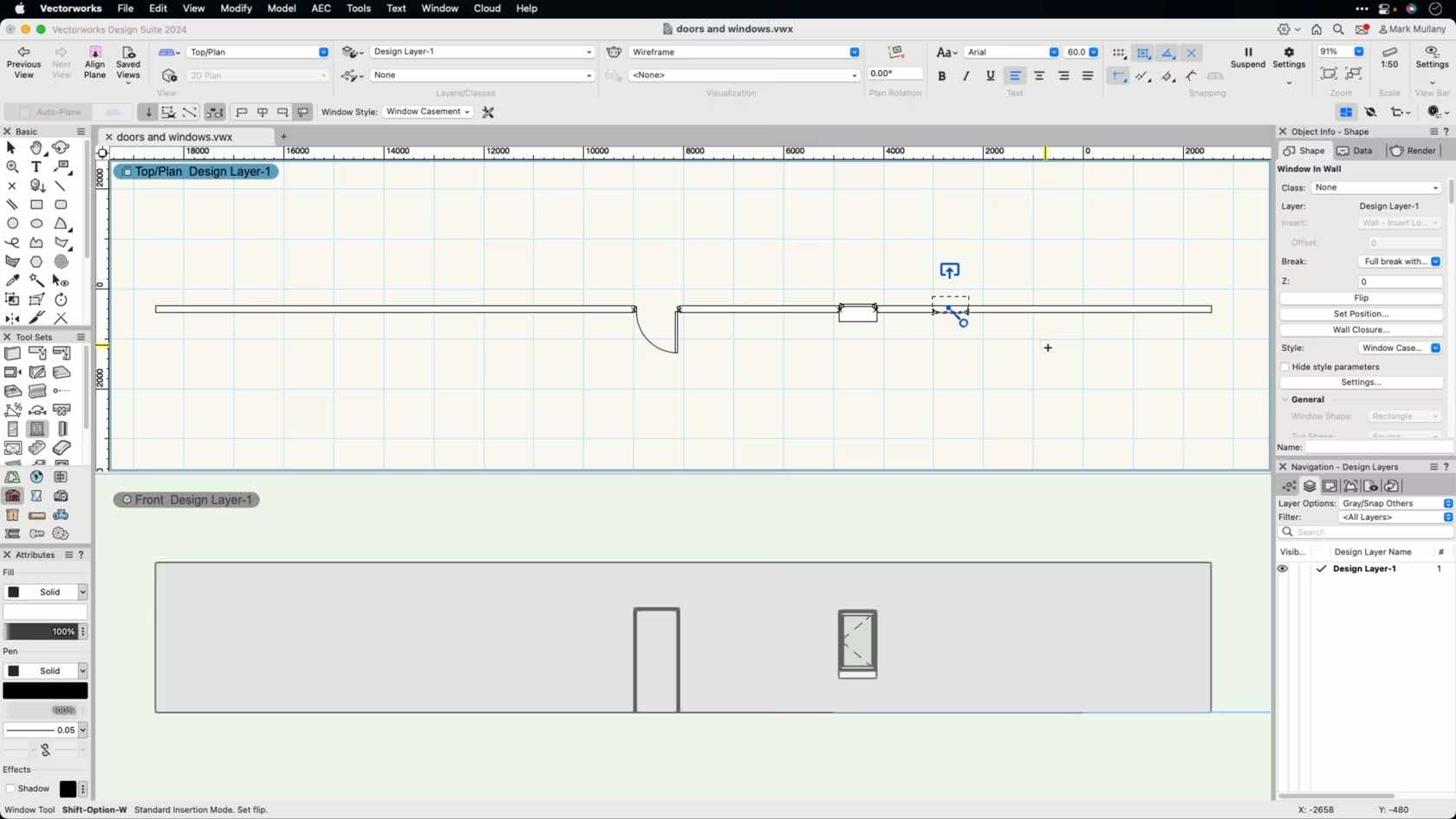Select the Zoom magnifier tool
The image size is (1456, 819).
(x=12, y=166)
